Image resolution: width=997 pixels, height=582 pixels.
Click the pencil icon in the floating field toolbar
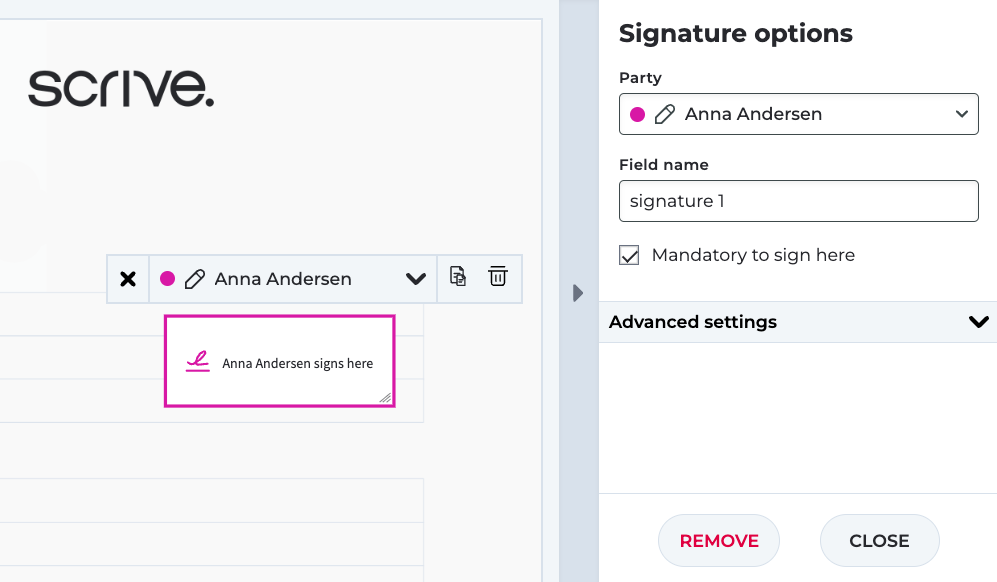coord(195,279)
